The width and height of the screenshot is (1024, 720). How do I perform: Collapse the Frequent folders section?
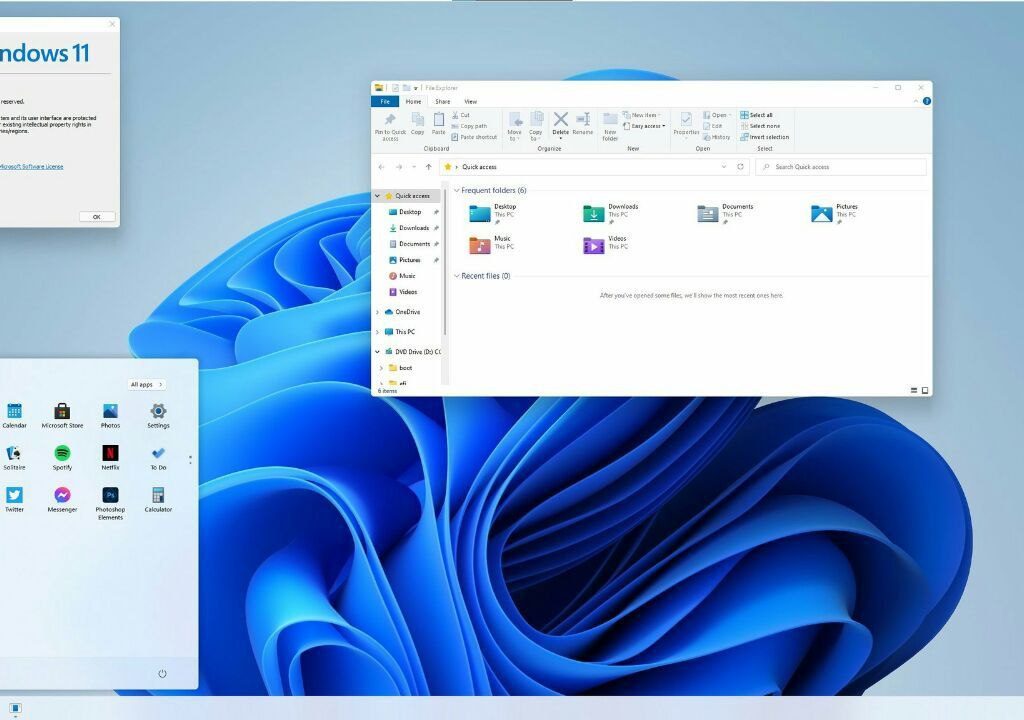click(456, 191)
